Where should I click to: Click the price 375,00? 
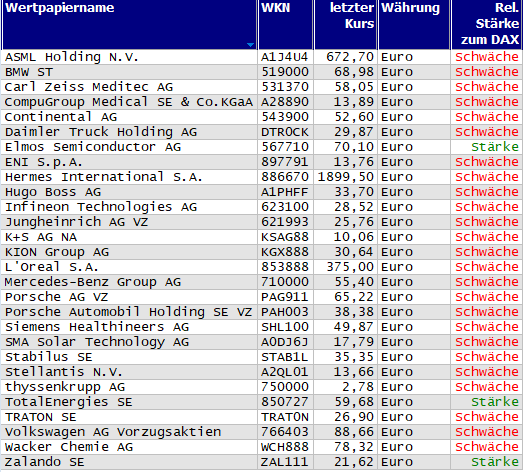350,267
